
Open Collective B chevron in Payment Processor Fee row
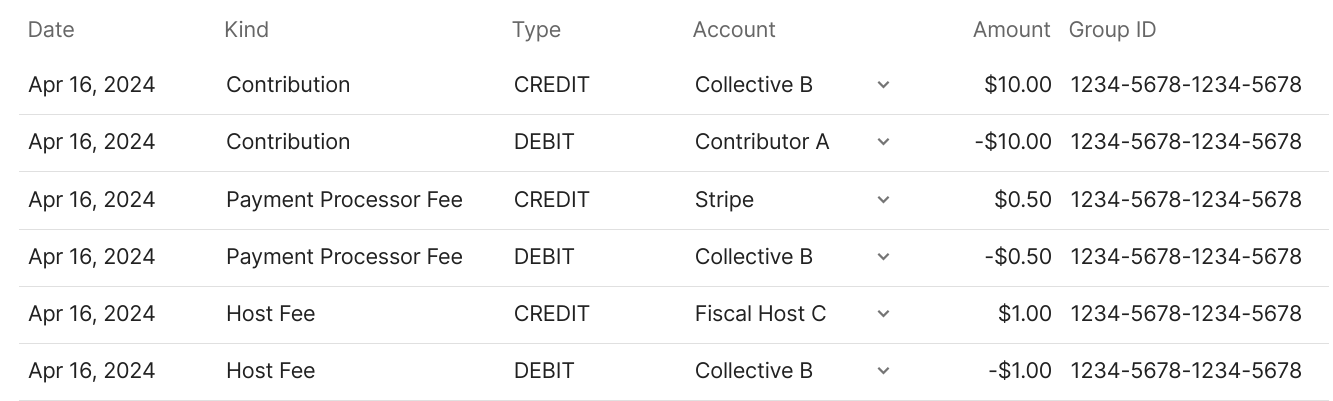883,257
